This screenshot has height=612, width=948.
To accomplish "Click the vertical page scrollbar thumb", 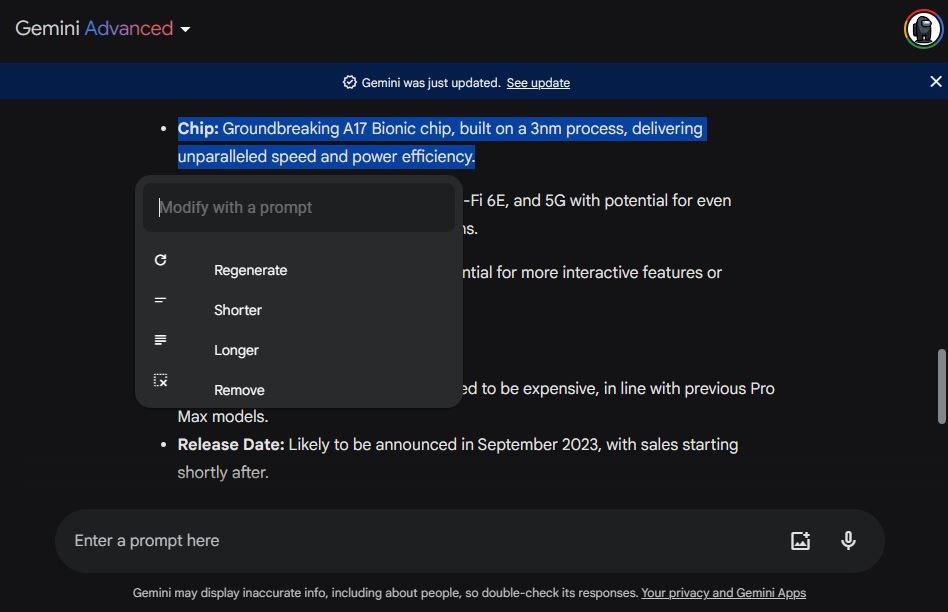I will [941, 386].
